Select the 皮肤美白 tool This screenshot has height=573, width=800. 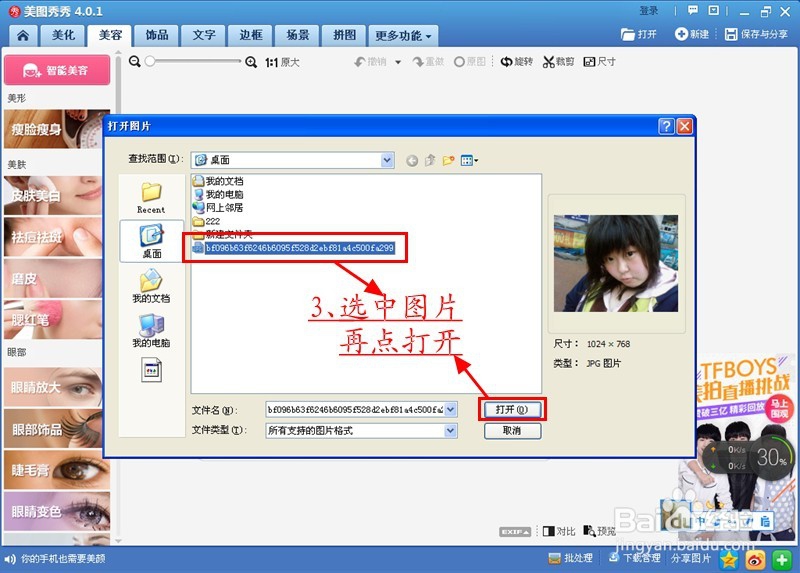(54, 195)
